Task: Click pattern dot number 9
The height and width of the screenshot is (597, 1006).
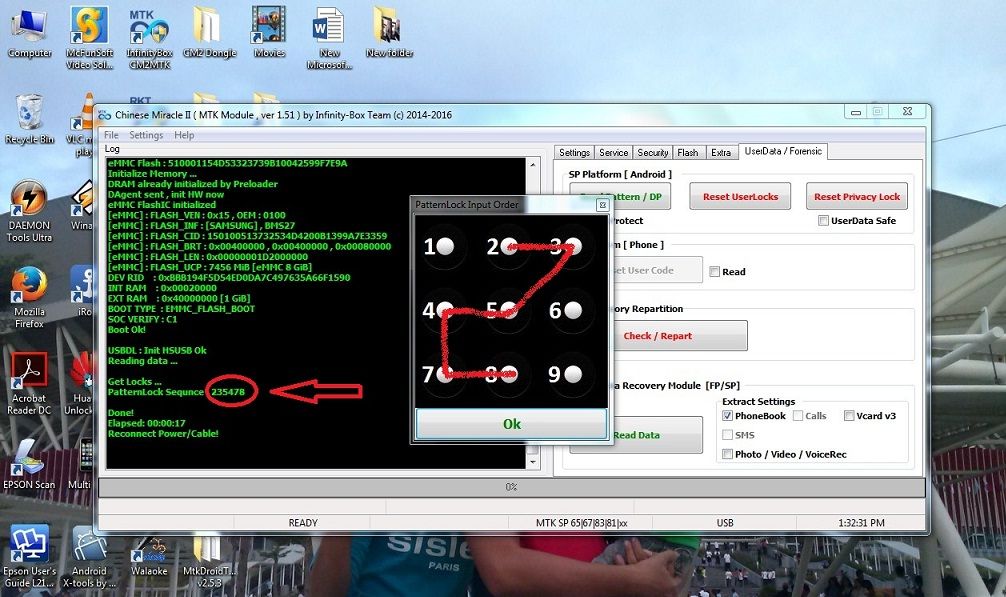Action: tap(572, 375)
